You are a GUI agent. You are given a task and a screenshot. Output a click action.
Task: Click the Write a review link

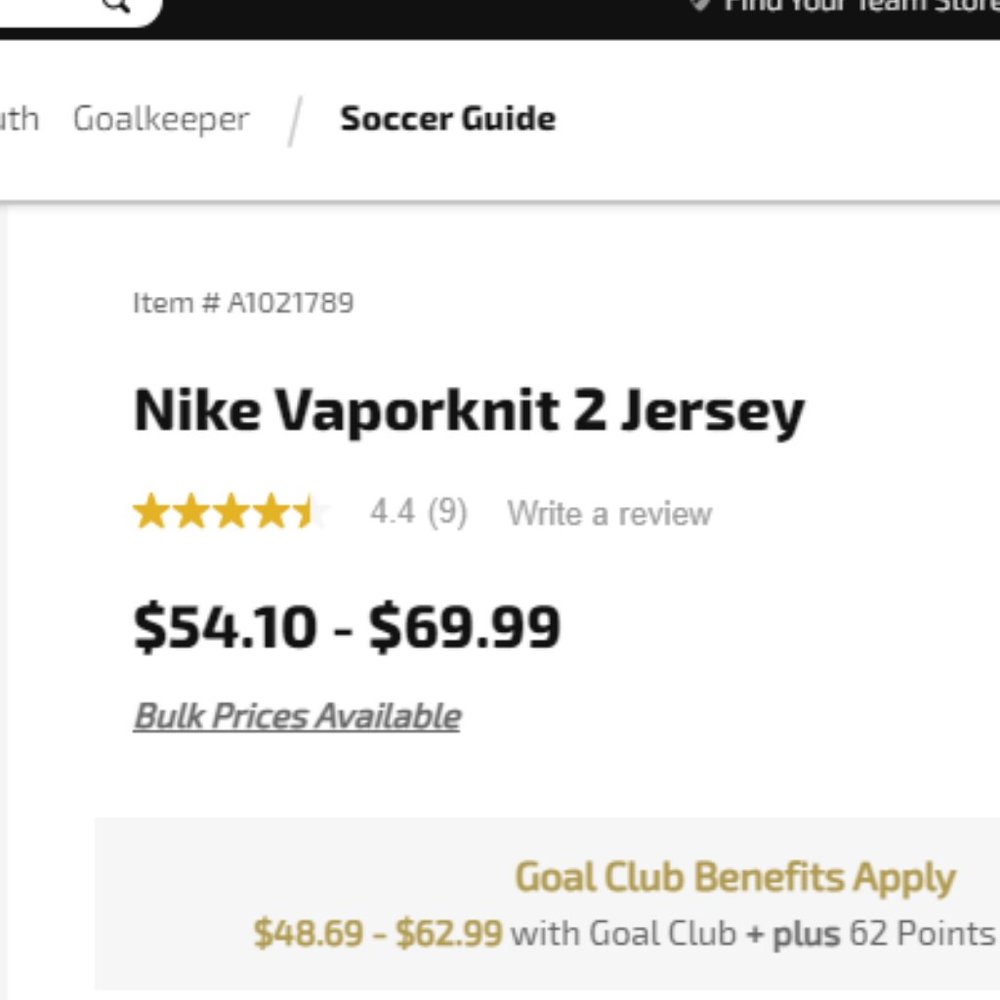click(610, 513)
